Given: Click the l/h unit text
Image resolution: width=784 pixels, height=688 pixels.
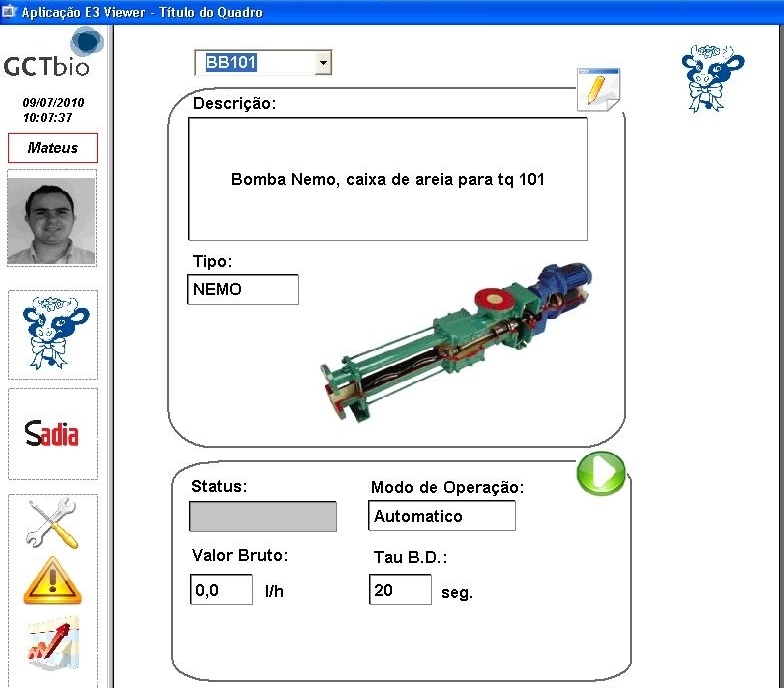Looking at the screenshot, I should coord(274,592).
